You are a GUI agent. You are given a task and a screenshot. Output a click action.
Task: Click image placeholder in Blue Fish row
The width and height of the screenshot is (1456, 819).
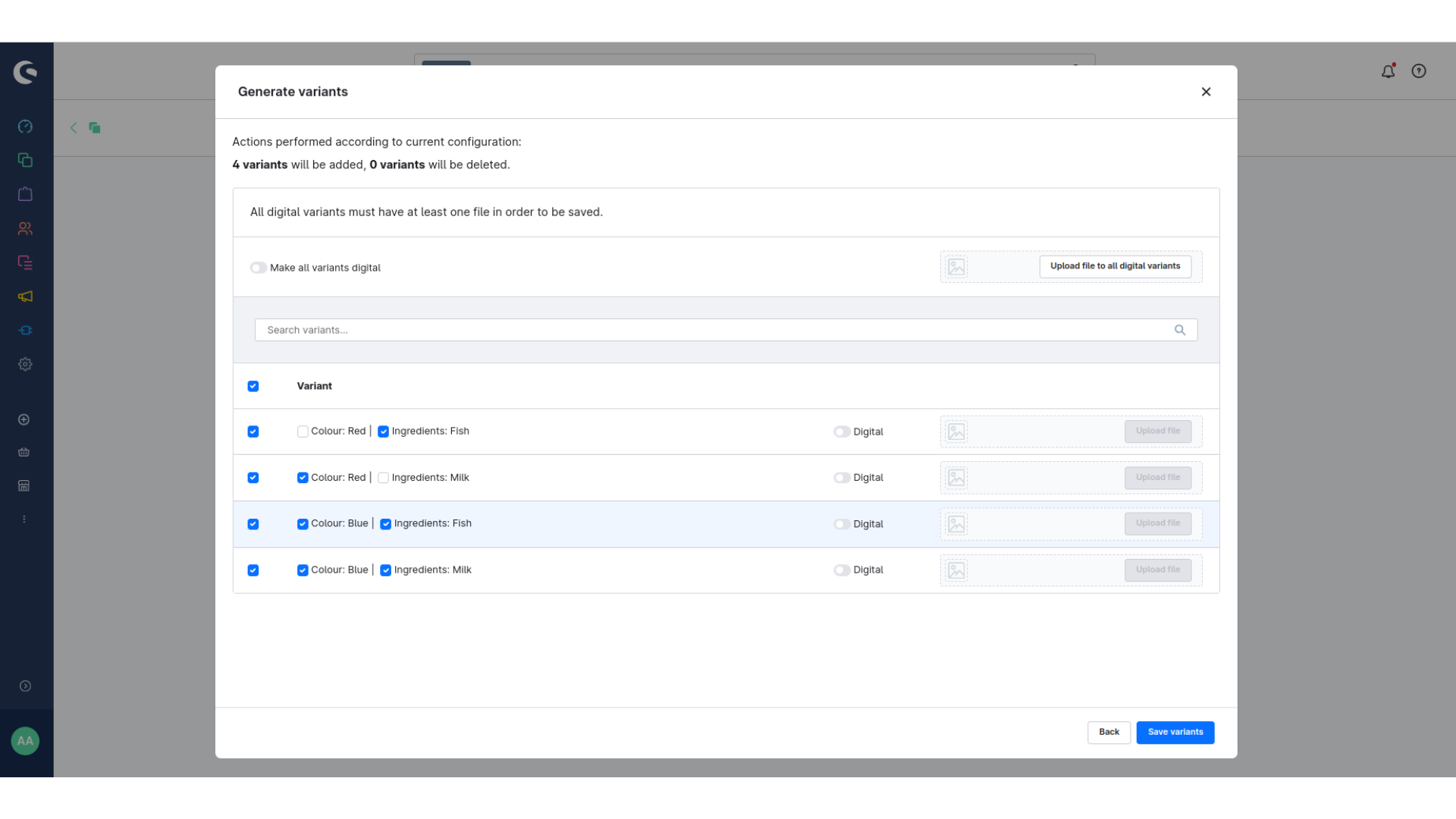[x=956, y=524]
